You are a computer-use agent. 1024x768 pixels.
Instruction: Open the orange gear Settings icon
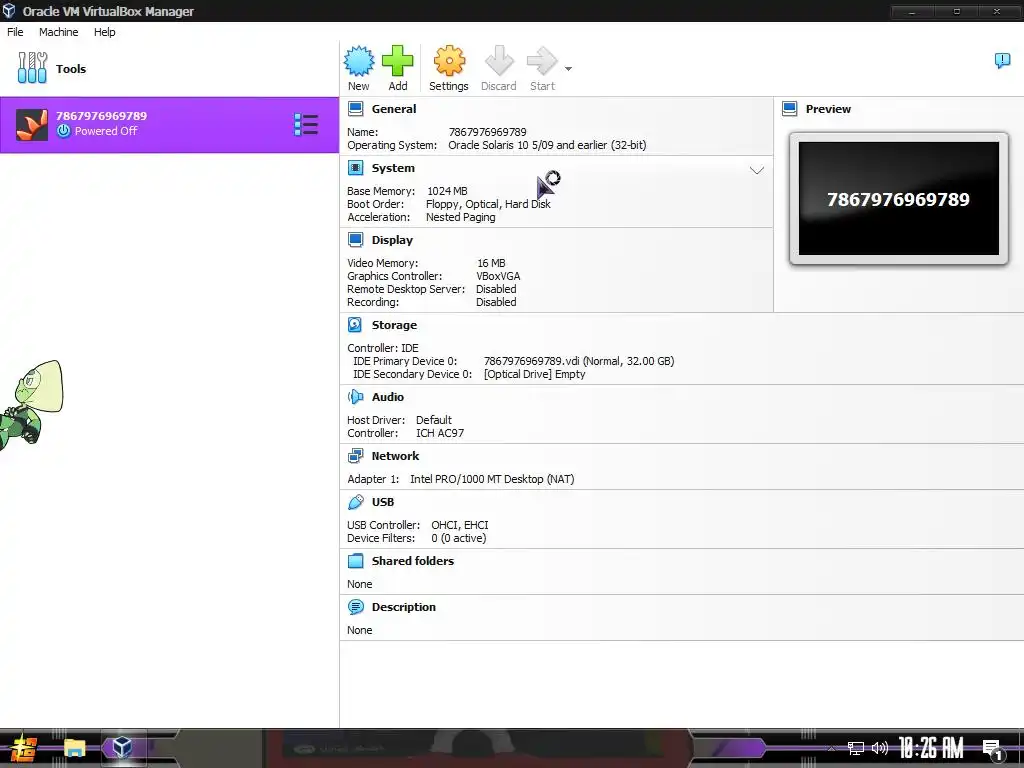[x=449, y=61]
